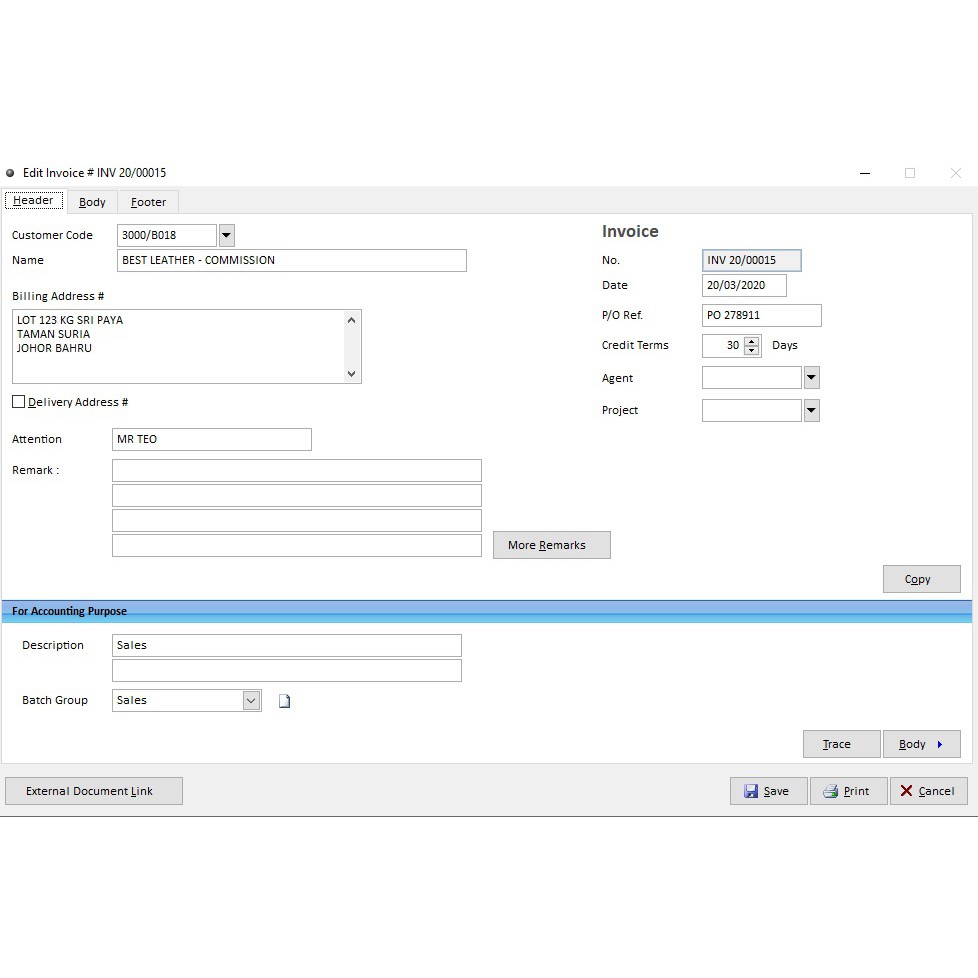Open the Customer Code dropdown
978x978 pixels.
(x=226, y=236)
